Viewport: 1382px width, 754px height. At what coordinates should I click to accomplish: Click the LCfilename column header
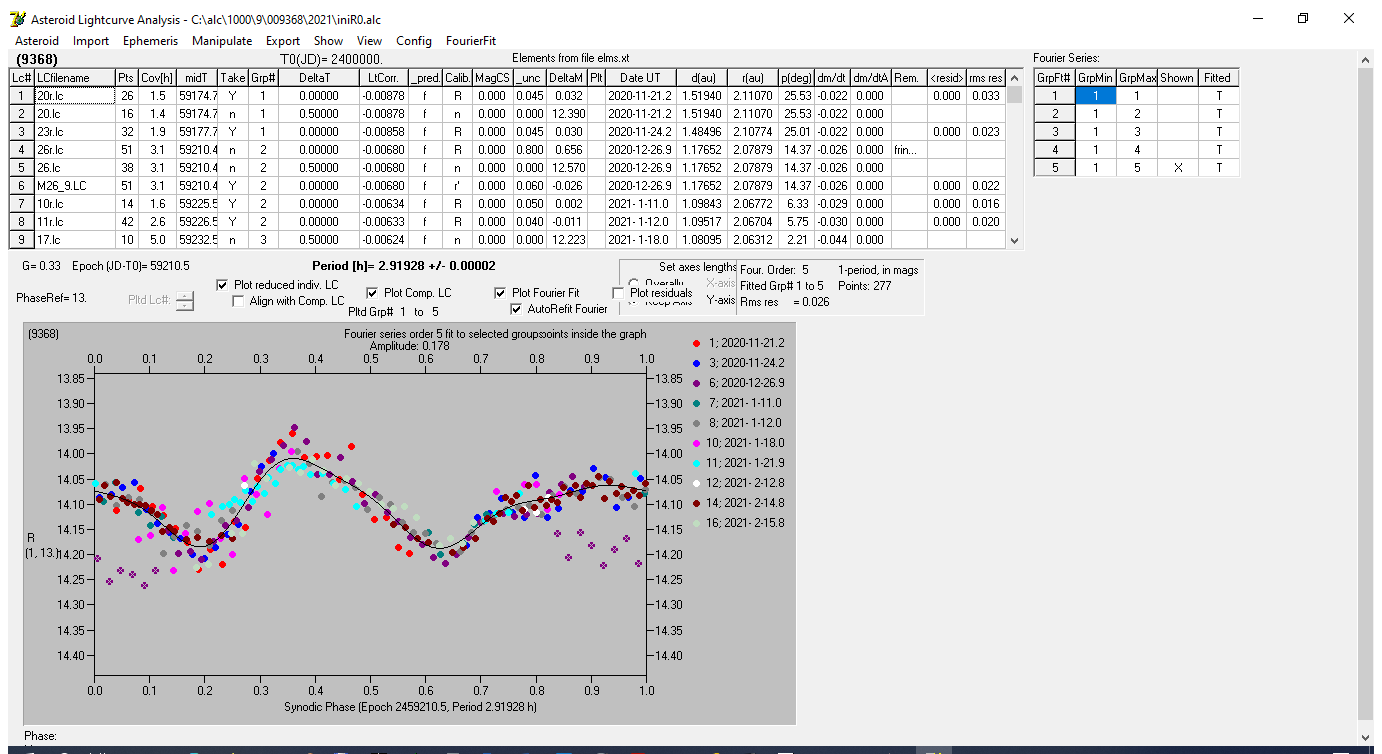coord(74,78)
